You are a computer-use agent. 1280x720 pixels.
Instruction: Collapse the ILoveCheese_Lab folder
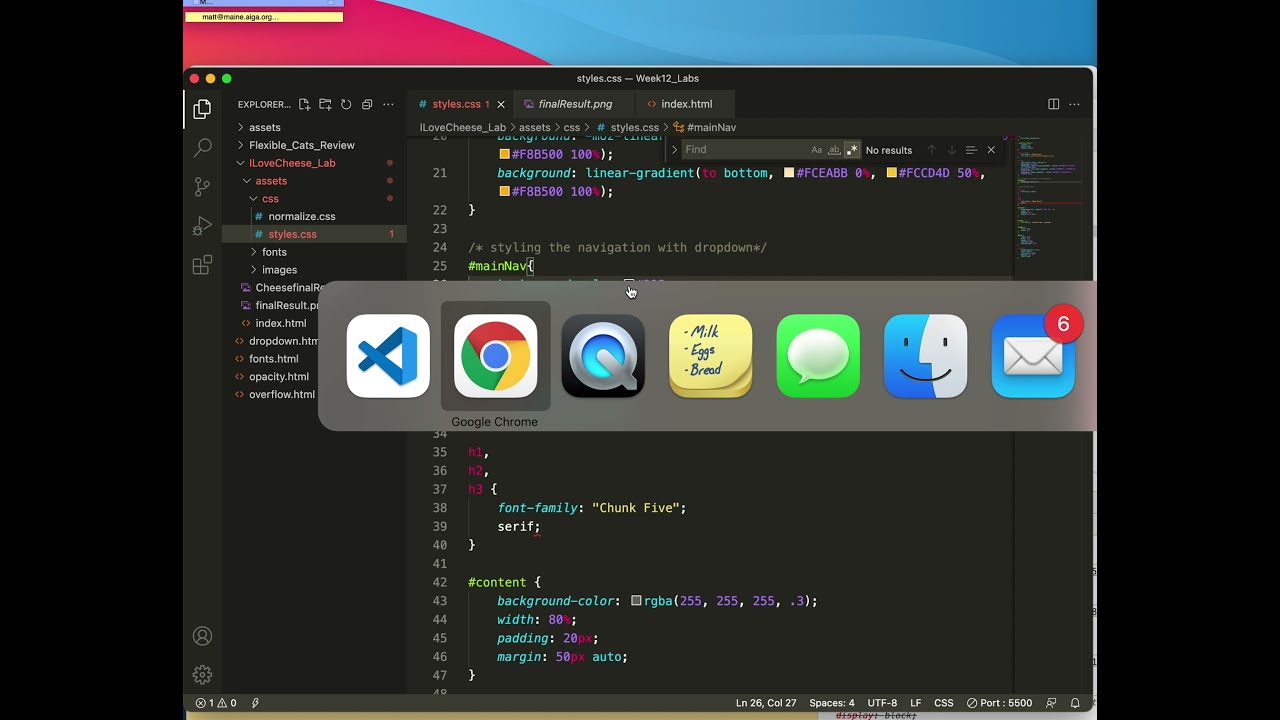(292, 163)
